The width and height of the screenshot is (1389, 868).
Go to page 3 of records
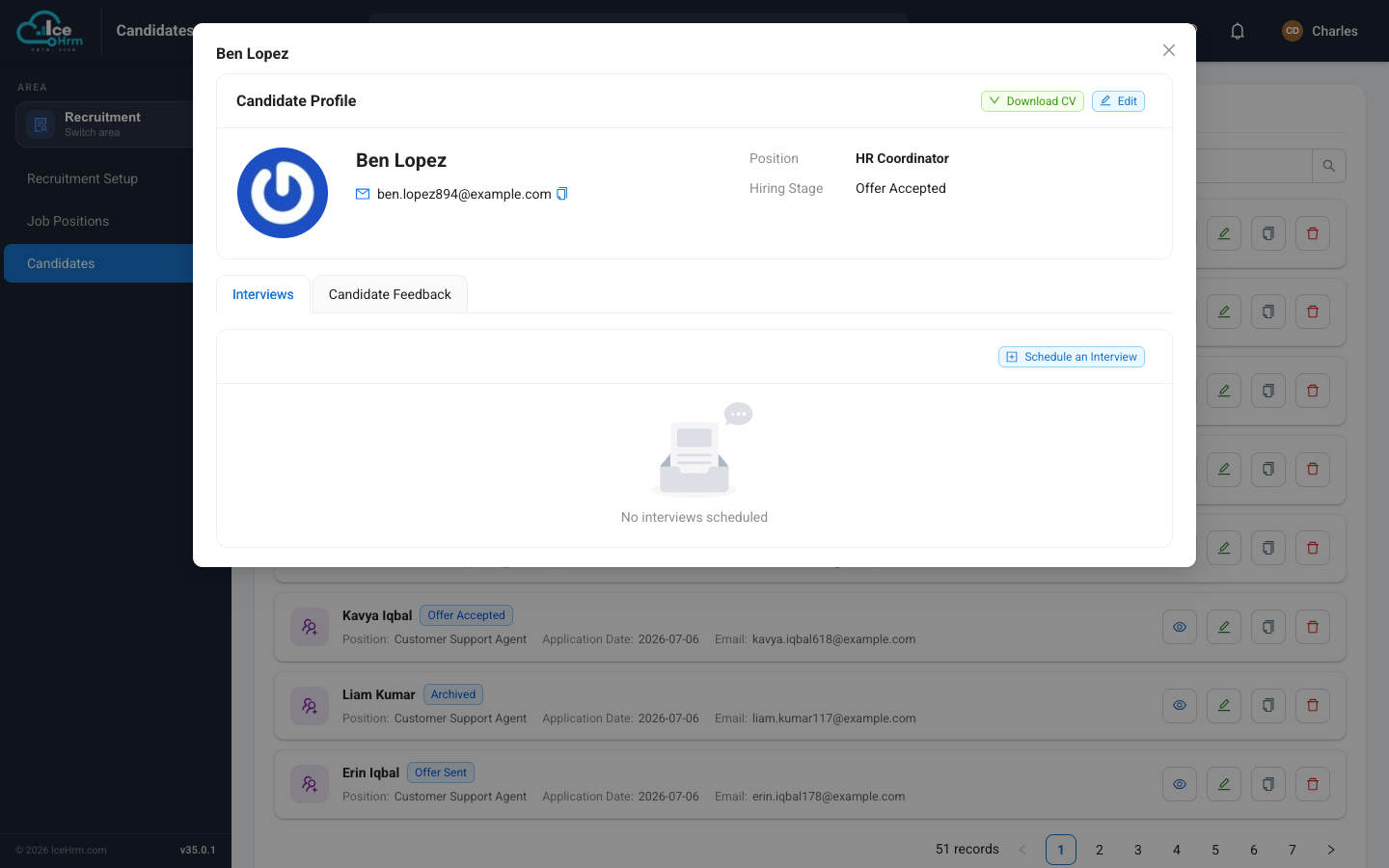1138,850
